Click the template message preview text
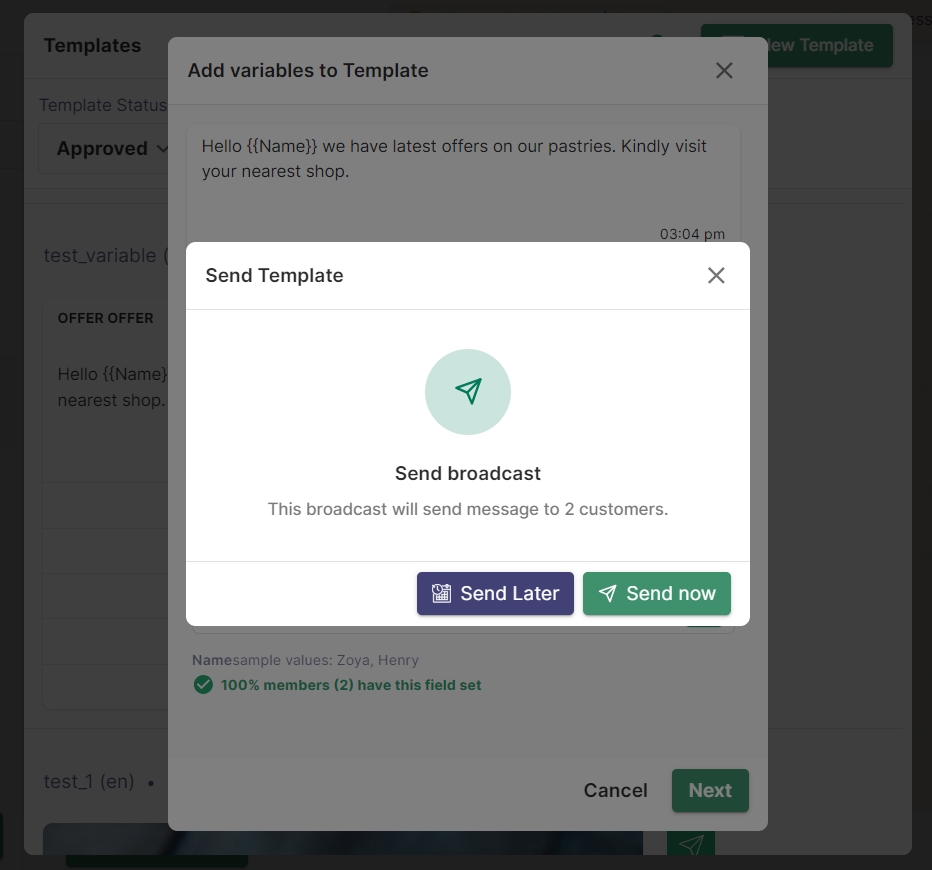The image size is (932, 870). [x=454, y=158]
